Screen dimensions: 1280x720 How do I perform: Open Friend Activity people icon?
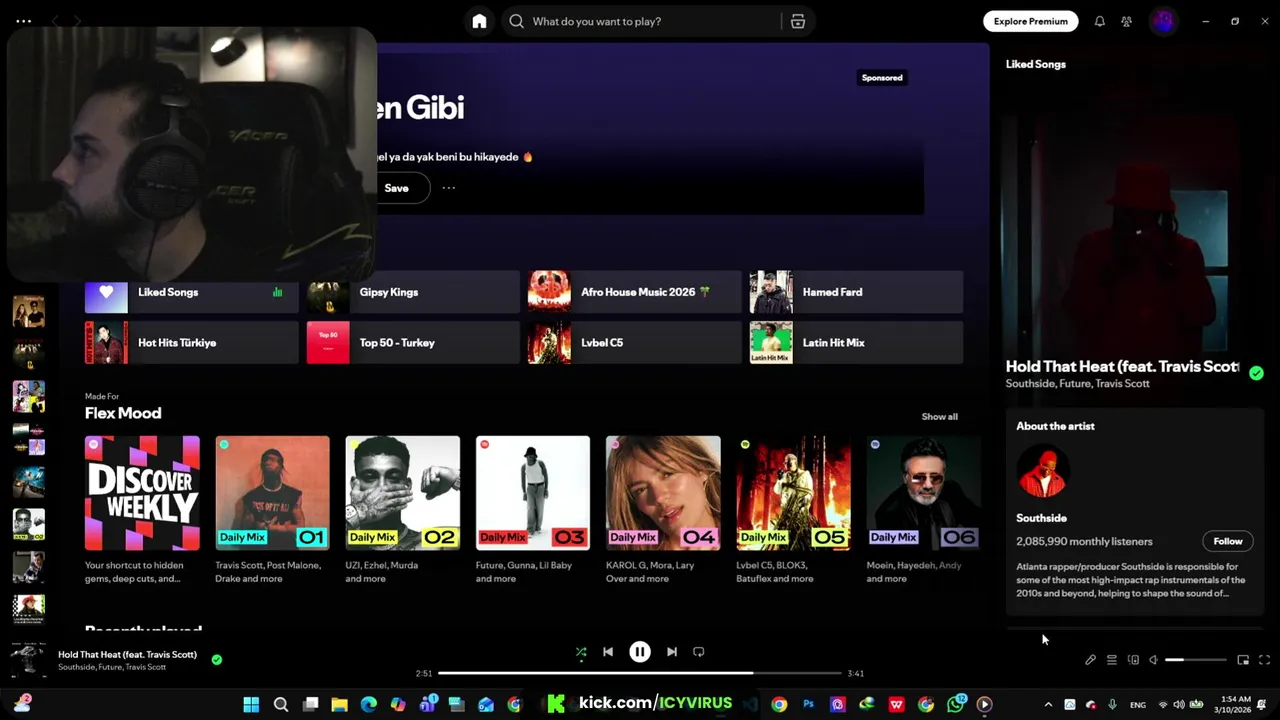click(1126, 21)
